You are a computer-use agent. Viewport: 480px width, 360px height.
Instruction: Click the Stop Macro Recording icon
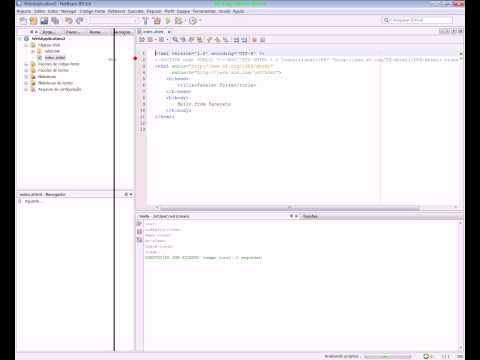[x=262, y=40]
